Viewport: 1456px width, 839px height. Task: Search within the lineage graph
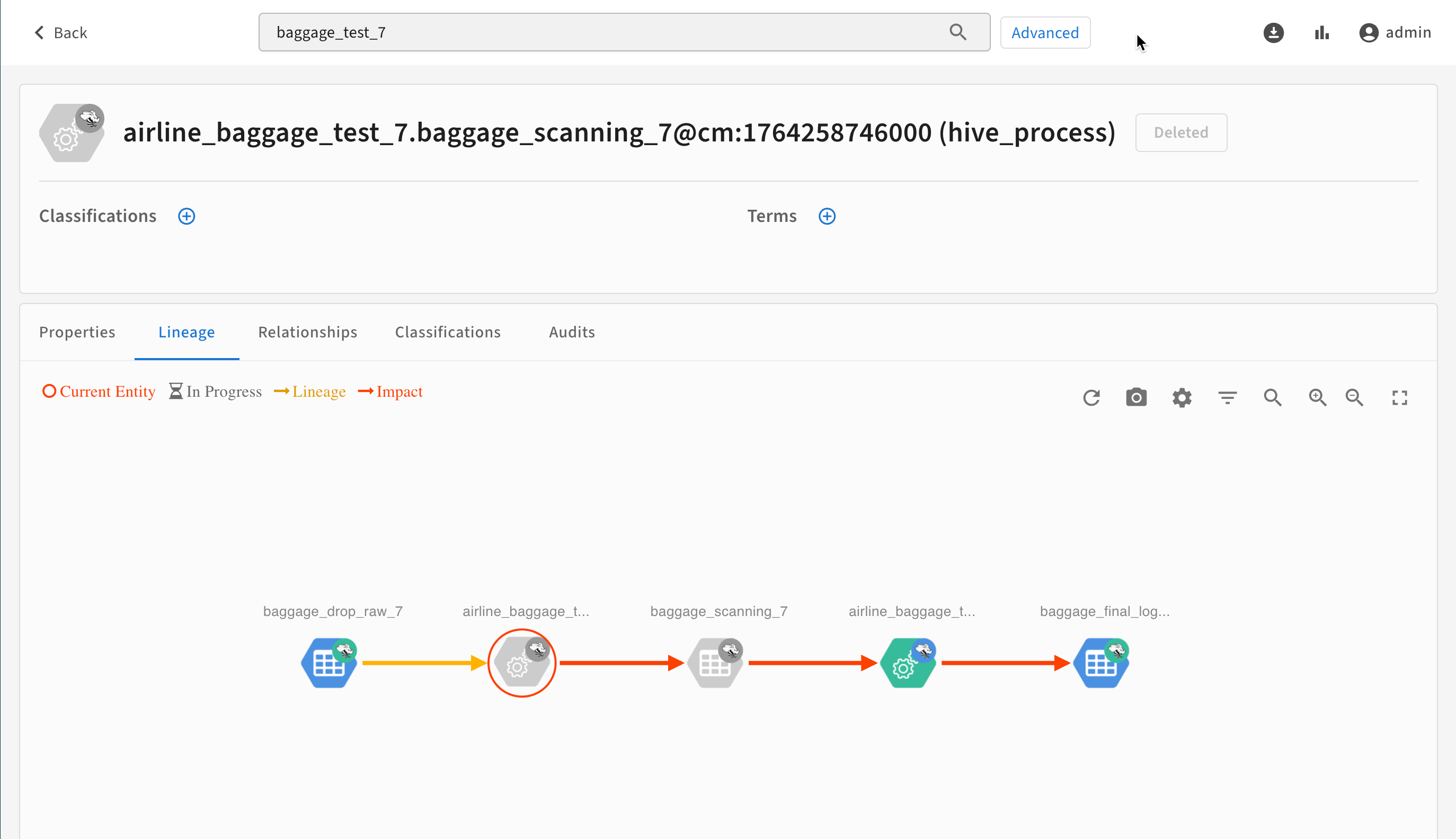[x=1273, y=398]
